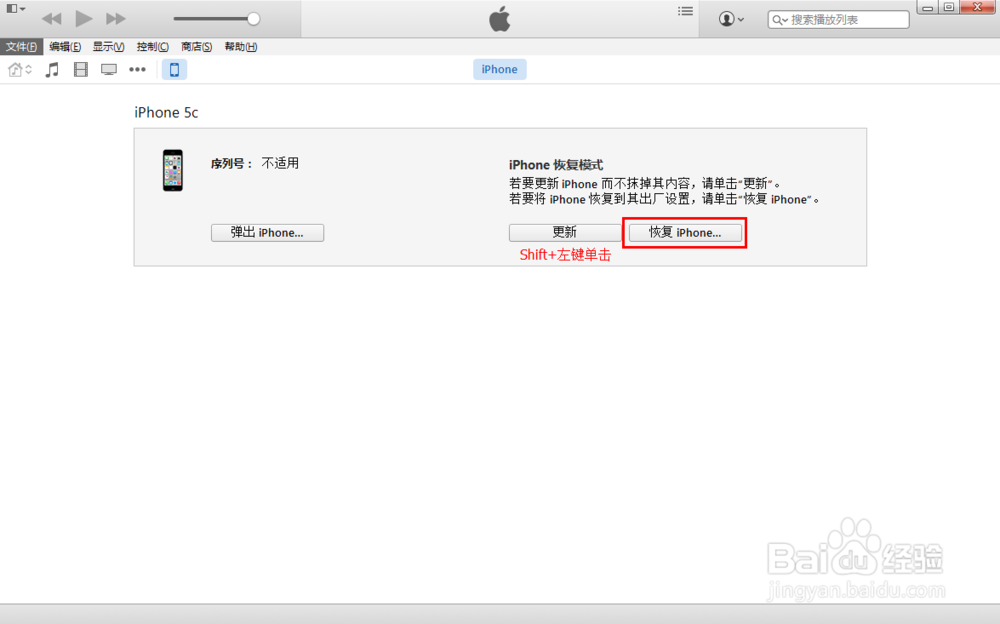This screenshot has width=1000, height=624.
Task: Click the 序列号 label
Action: (x=232, y=164)
